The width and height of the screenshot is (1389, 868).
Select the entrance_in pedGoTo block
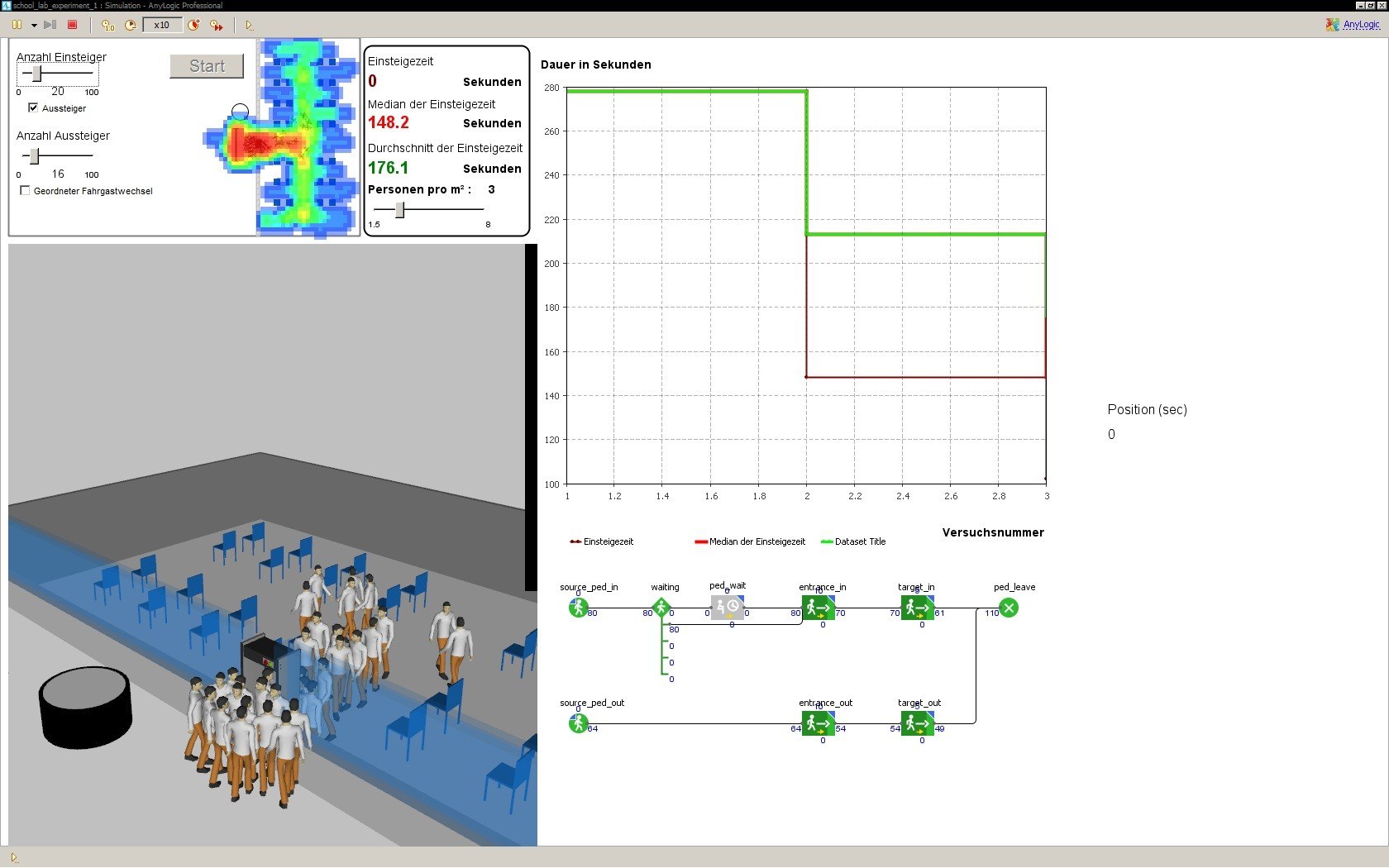pyautogui.click(x=819, y=608)
